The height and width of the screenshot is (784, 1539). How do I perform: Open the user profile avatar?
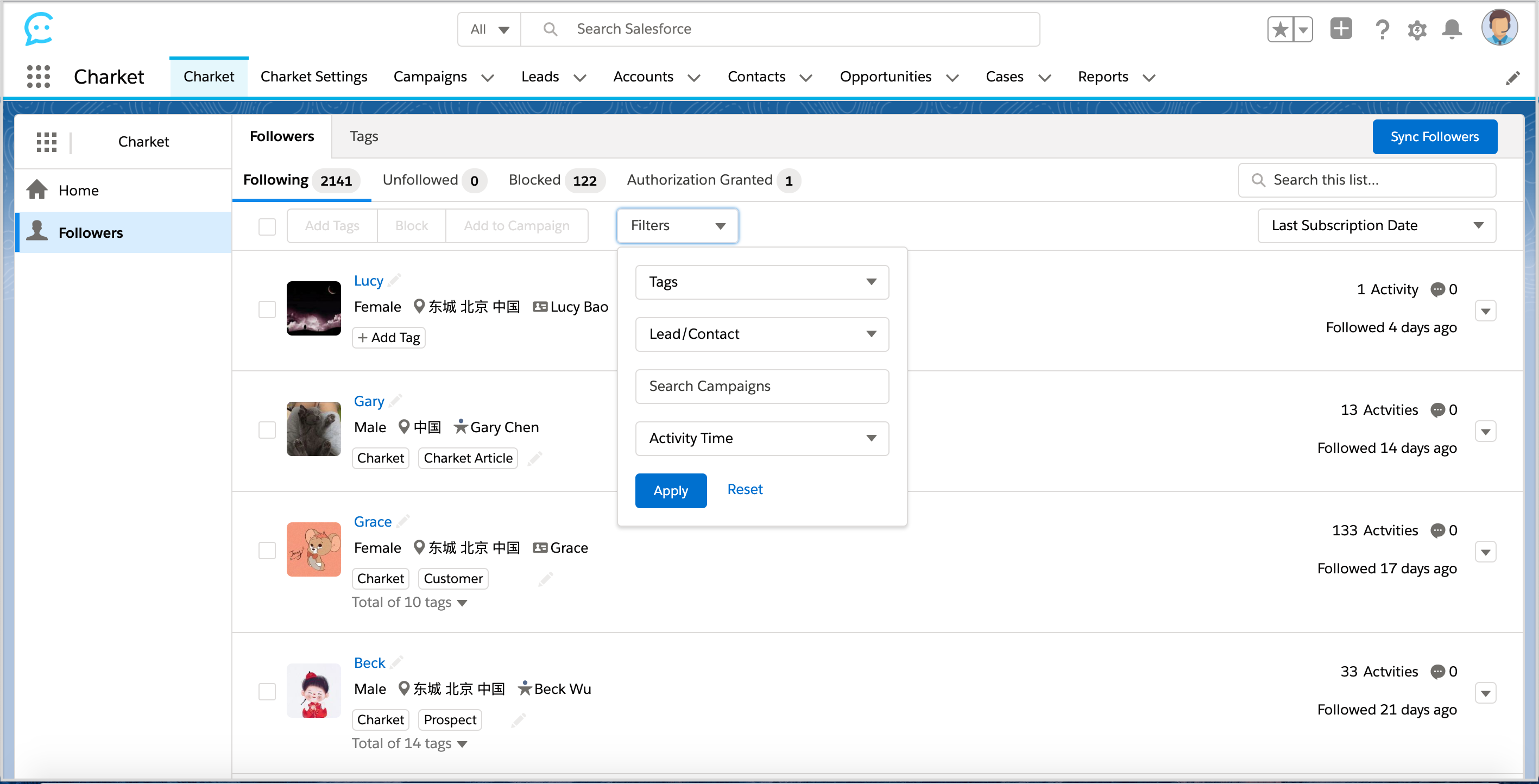1499,28
